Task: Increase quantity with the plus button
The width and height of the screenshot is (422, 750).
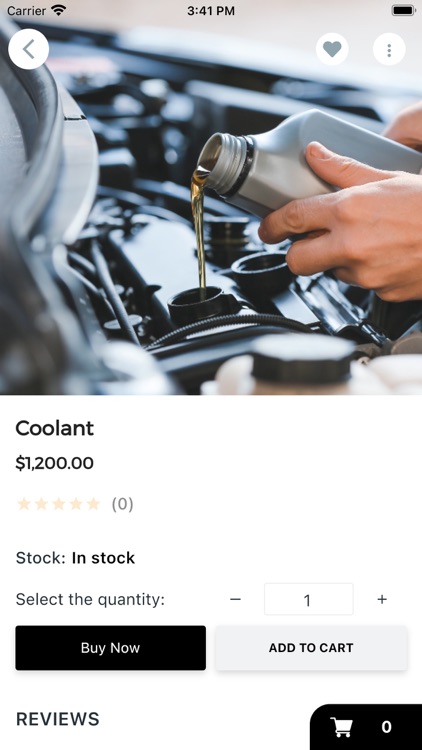Action: point(382,599)
